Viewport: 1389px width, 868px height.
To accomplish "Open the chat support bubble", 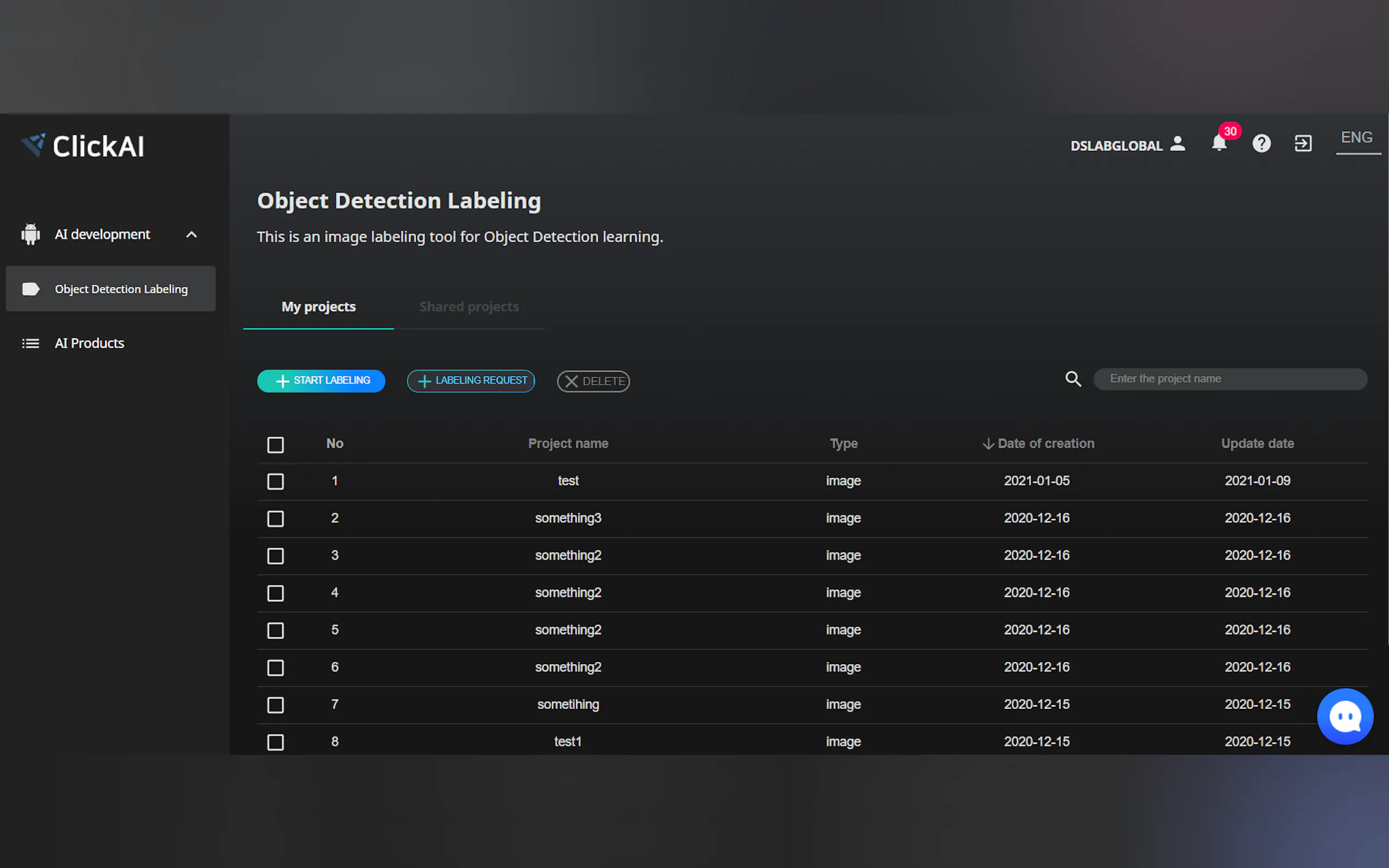I will (1344, 716).
